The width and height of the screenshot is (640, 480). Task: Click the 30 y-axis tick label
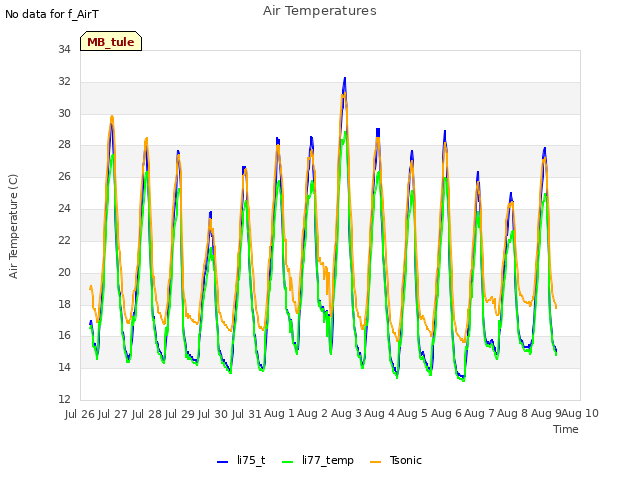64,113
